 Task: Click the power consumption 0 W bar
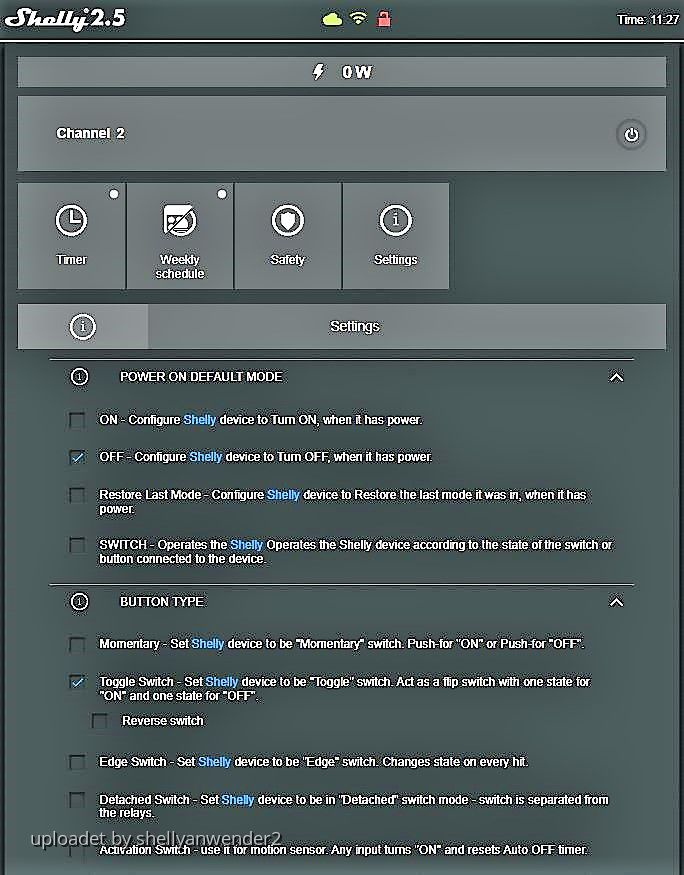pos(342,72)
